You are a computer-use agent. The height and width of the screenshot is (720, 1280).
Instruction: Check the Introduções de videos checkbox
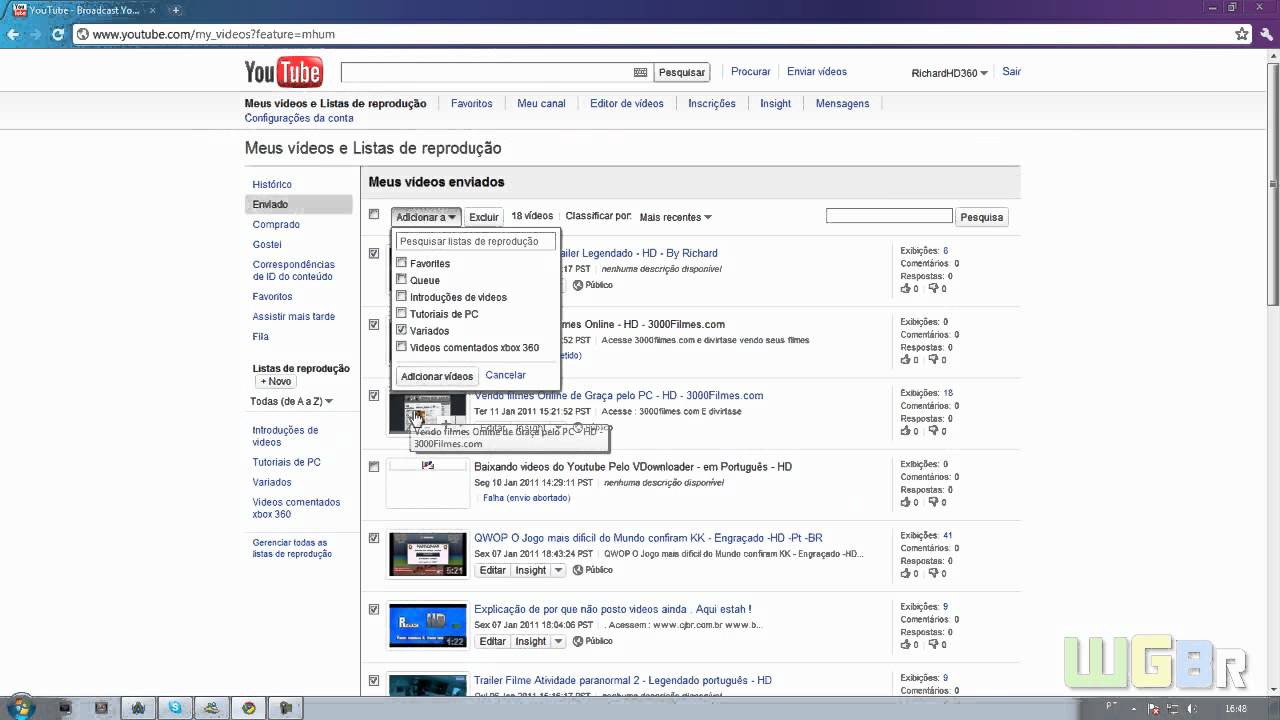pyautogui.click(x=402, y=296)
